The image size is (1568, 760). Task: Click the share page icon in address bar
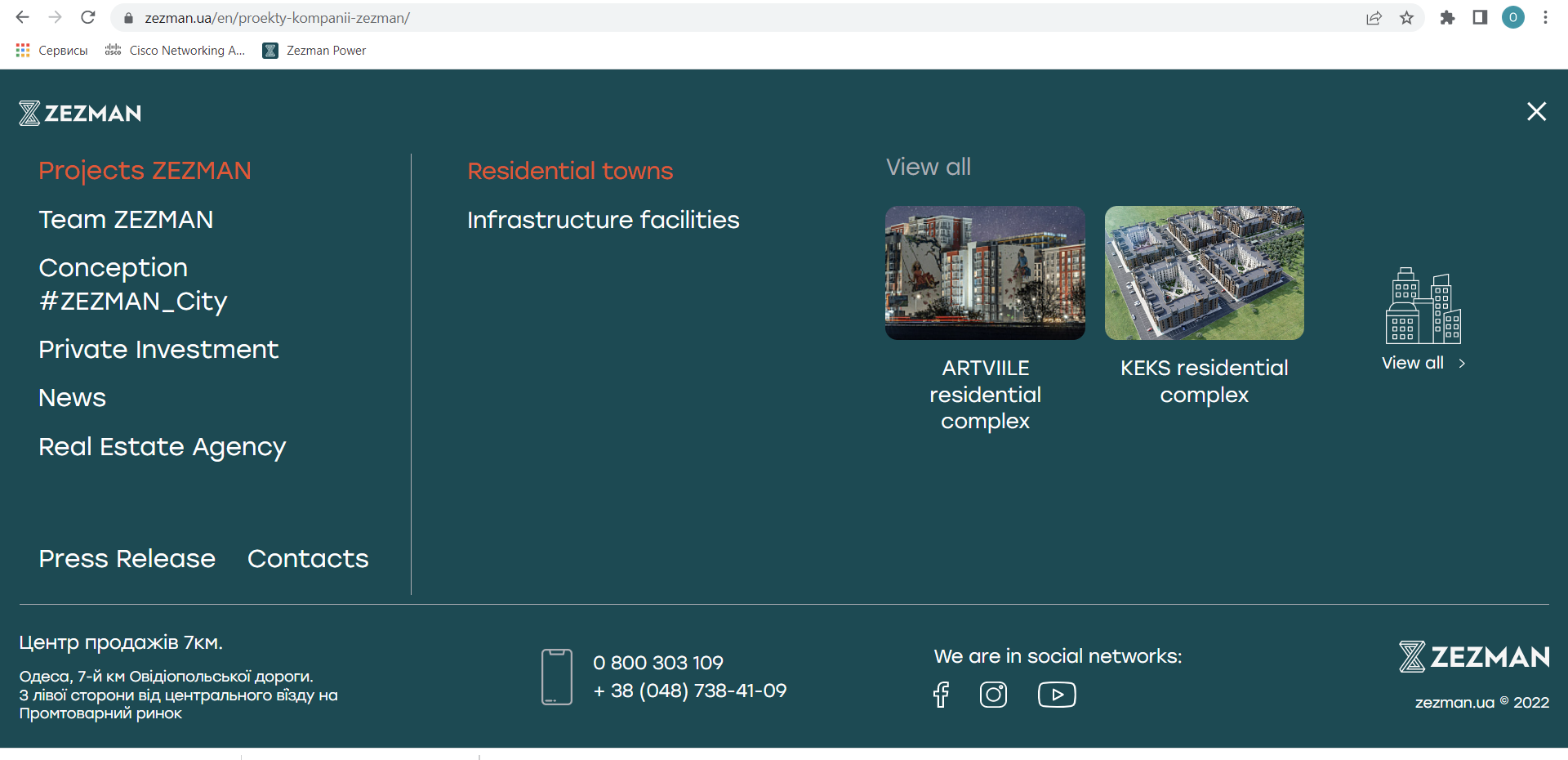1374,18
